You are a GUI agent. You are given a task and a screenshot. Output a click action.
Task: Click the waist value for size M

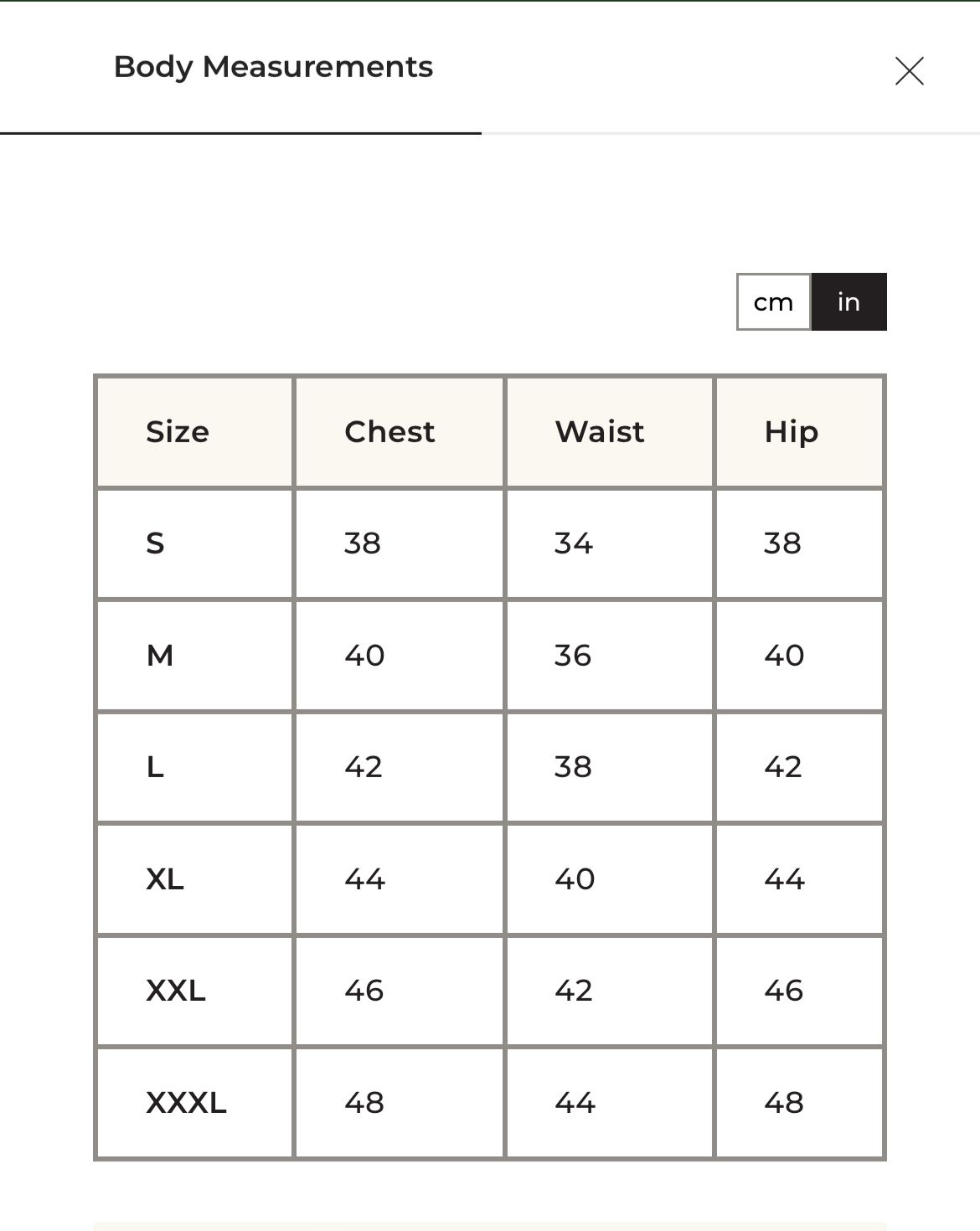pyautogui.click(x=573, y=655)
